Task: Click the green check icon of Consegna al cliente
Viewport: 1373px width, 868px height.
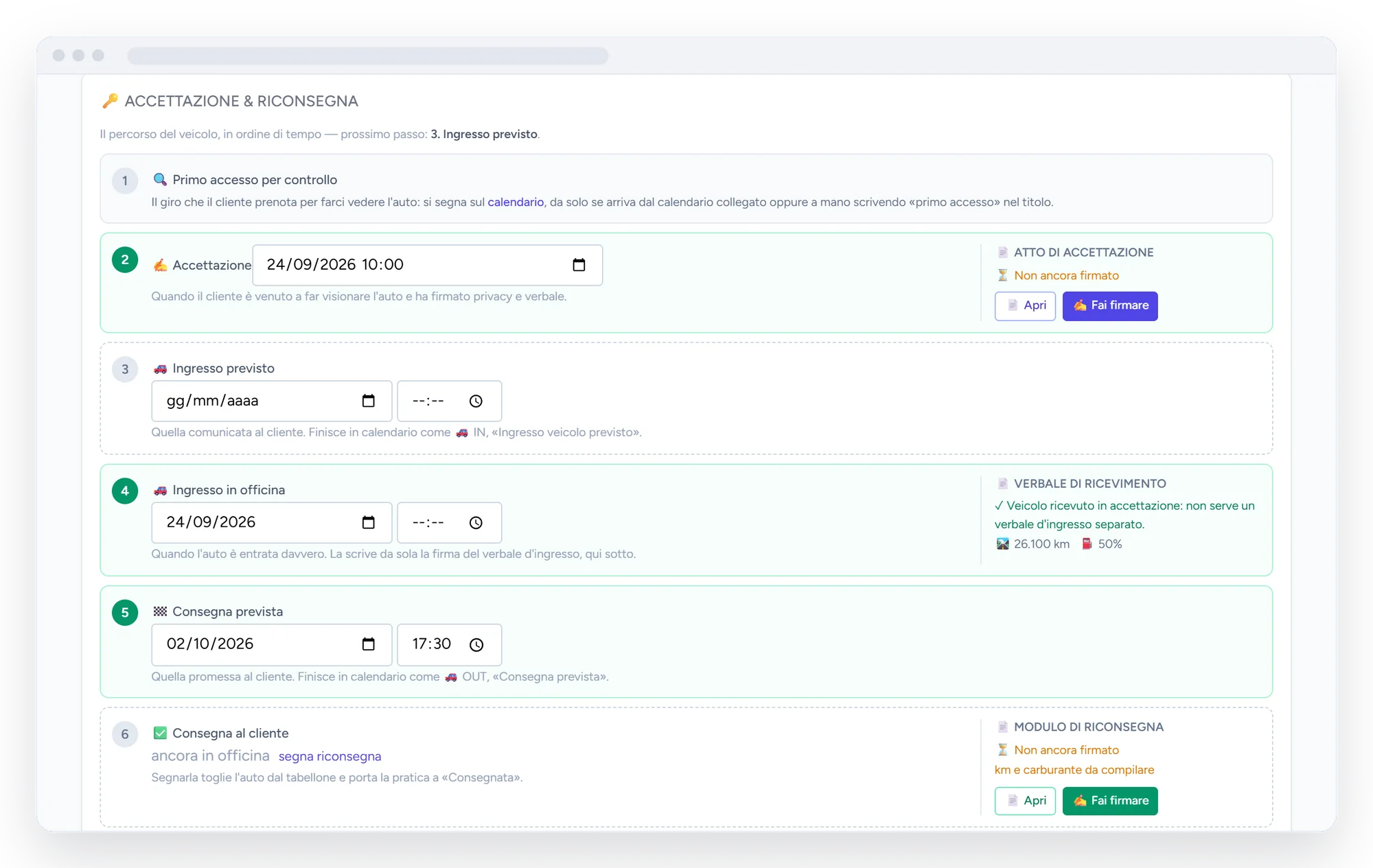Action: 160,733
